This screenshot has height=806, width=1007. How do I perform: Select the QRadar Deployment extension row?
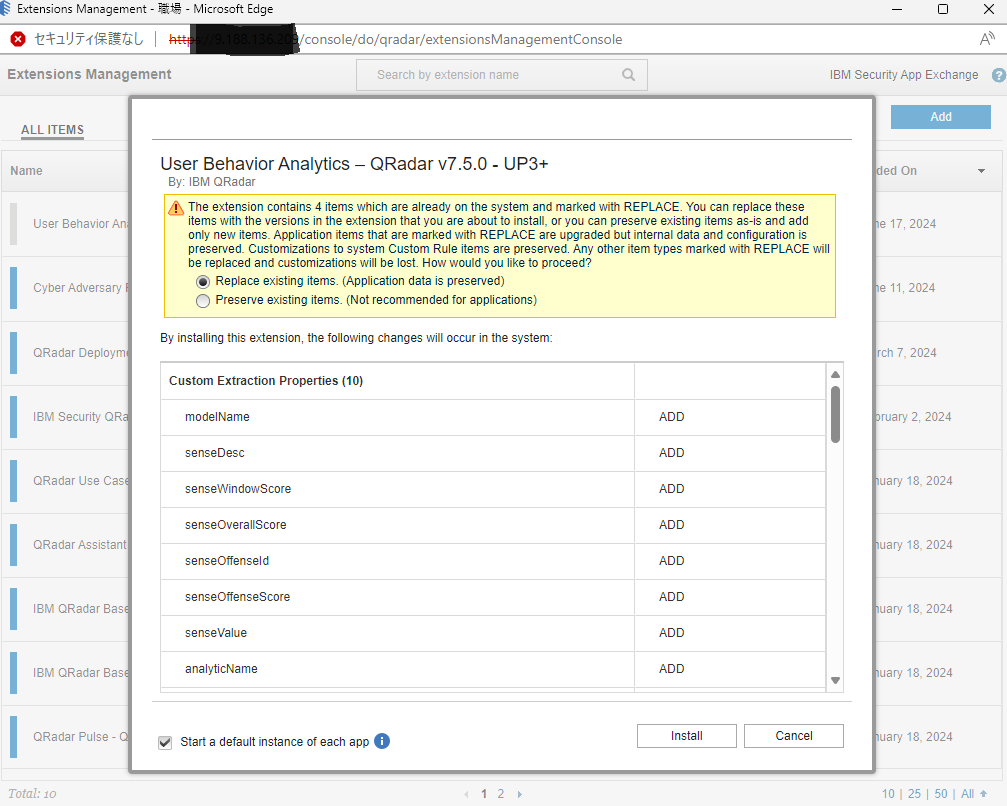coord(66,353)
